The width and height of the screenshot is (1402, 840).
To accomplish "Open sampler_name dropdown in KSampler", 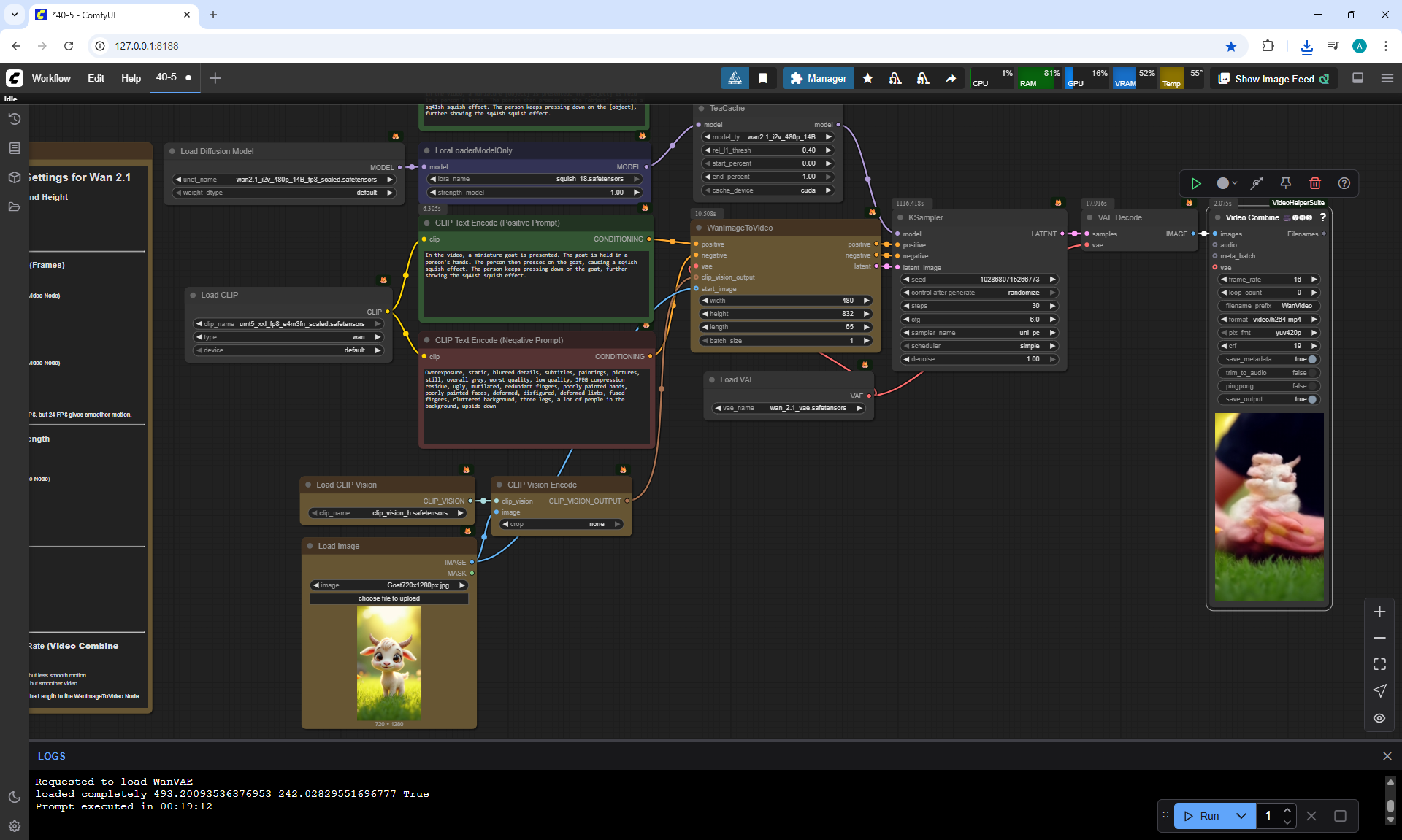I will 978,333.
